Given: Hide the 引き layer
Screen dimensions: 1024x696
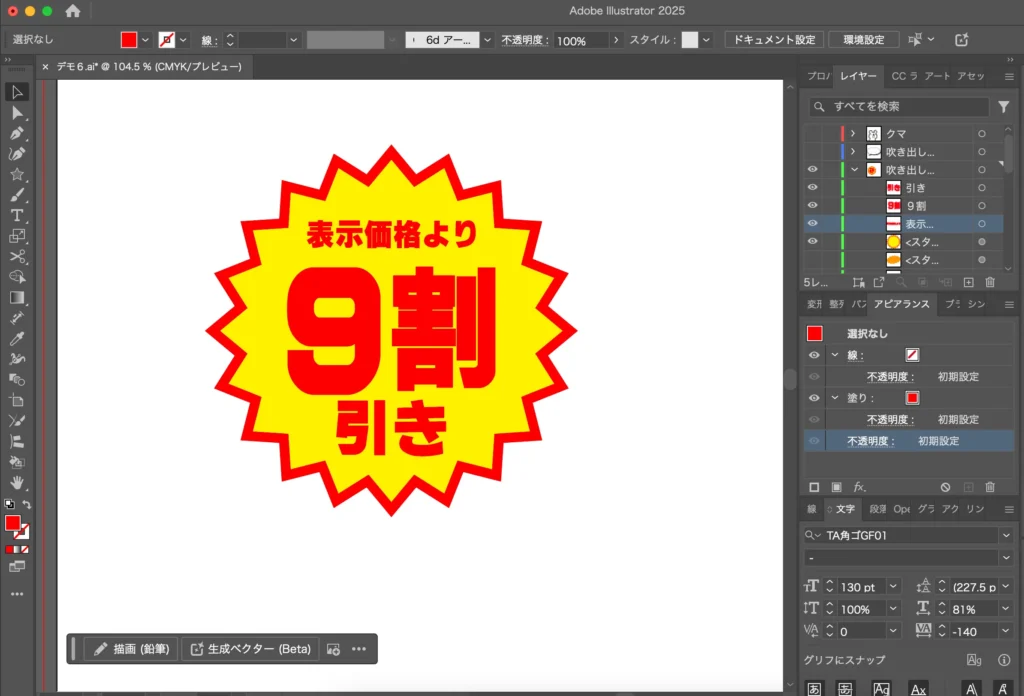Looking at the screenshot, I should tap(812, 188).
